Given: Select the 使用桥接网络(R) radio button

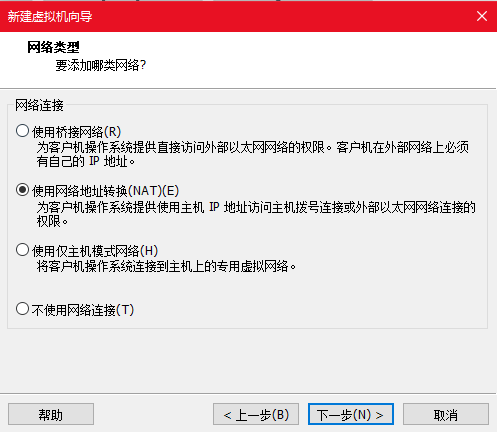Looking at the screenshot, I should tap(22, 131).
